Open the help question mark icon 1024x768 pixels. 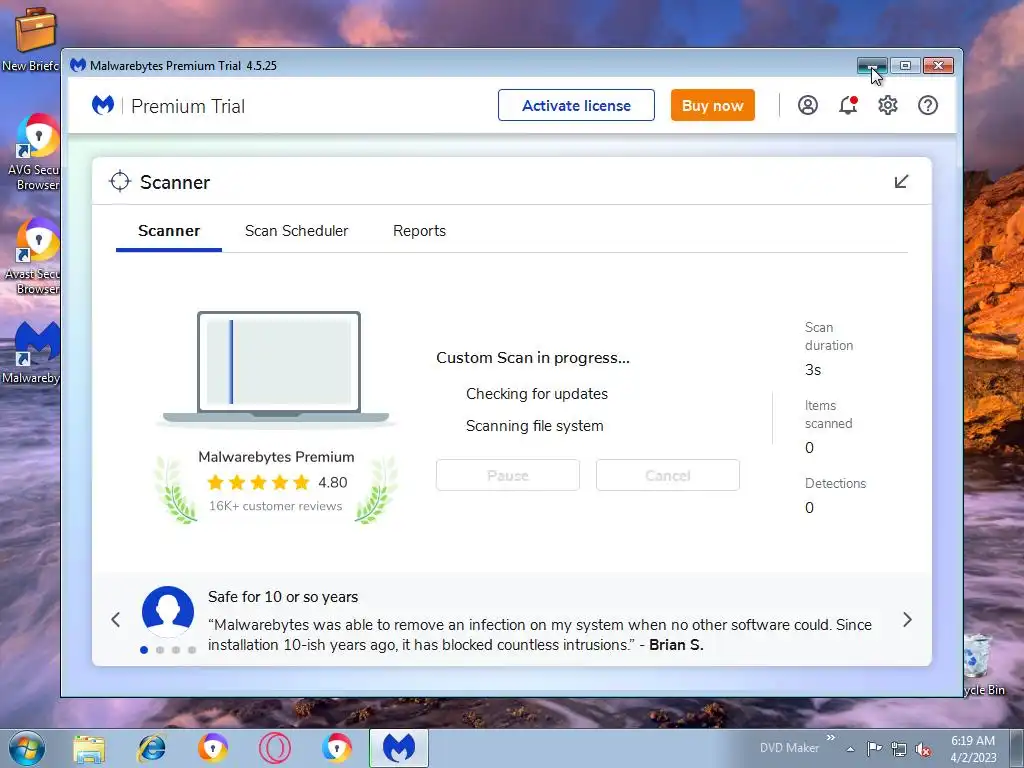pos(927,105)
